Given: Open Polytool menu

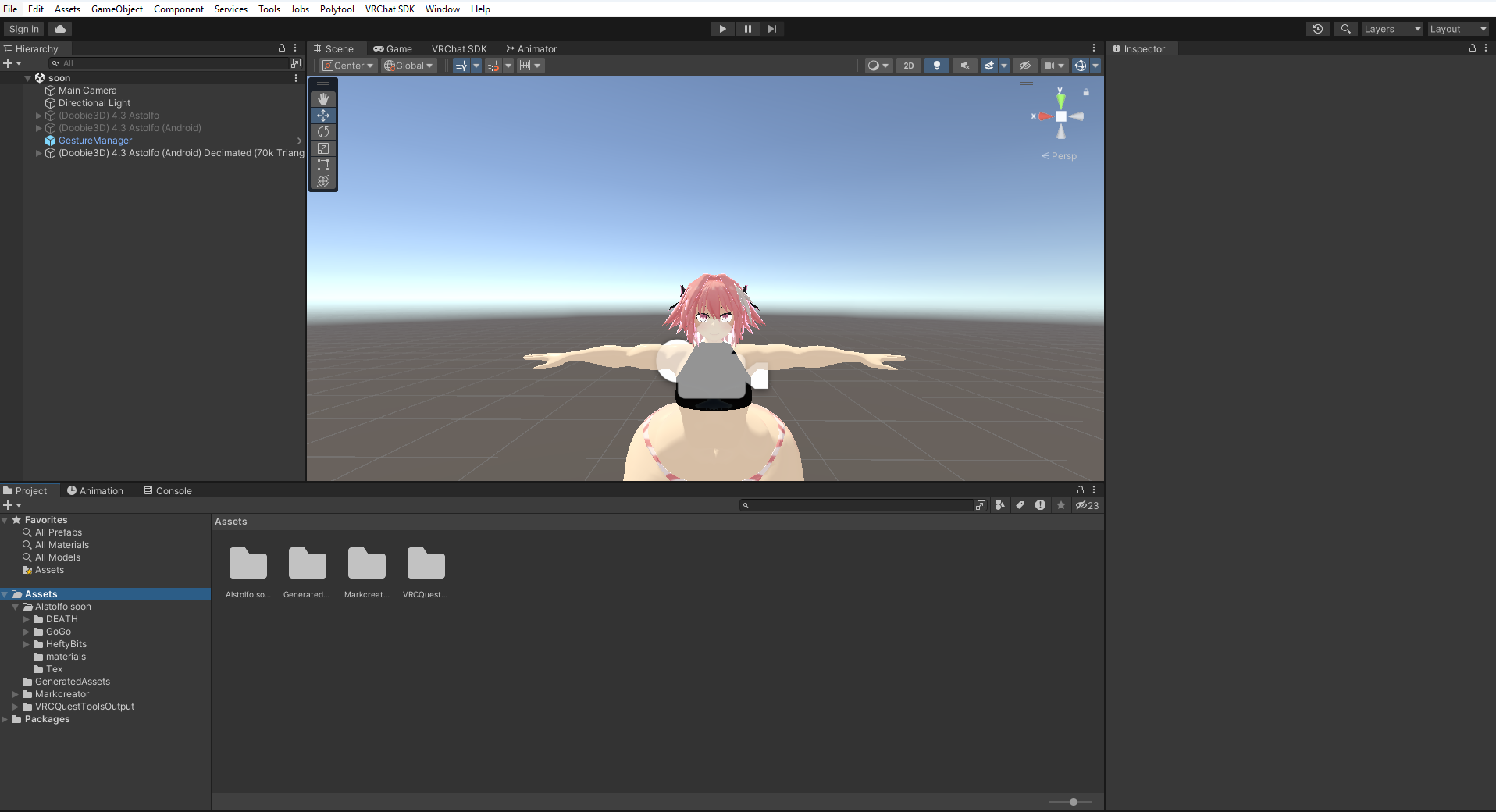Looking at the screenshot, I should pyautogui.click(x=337, y=9).
